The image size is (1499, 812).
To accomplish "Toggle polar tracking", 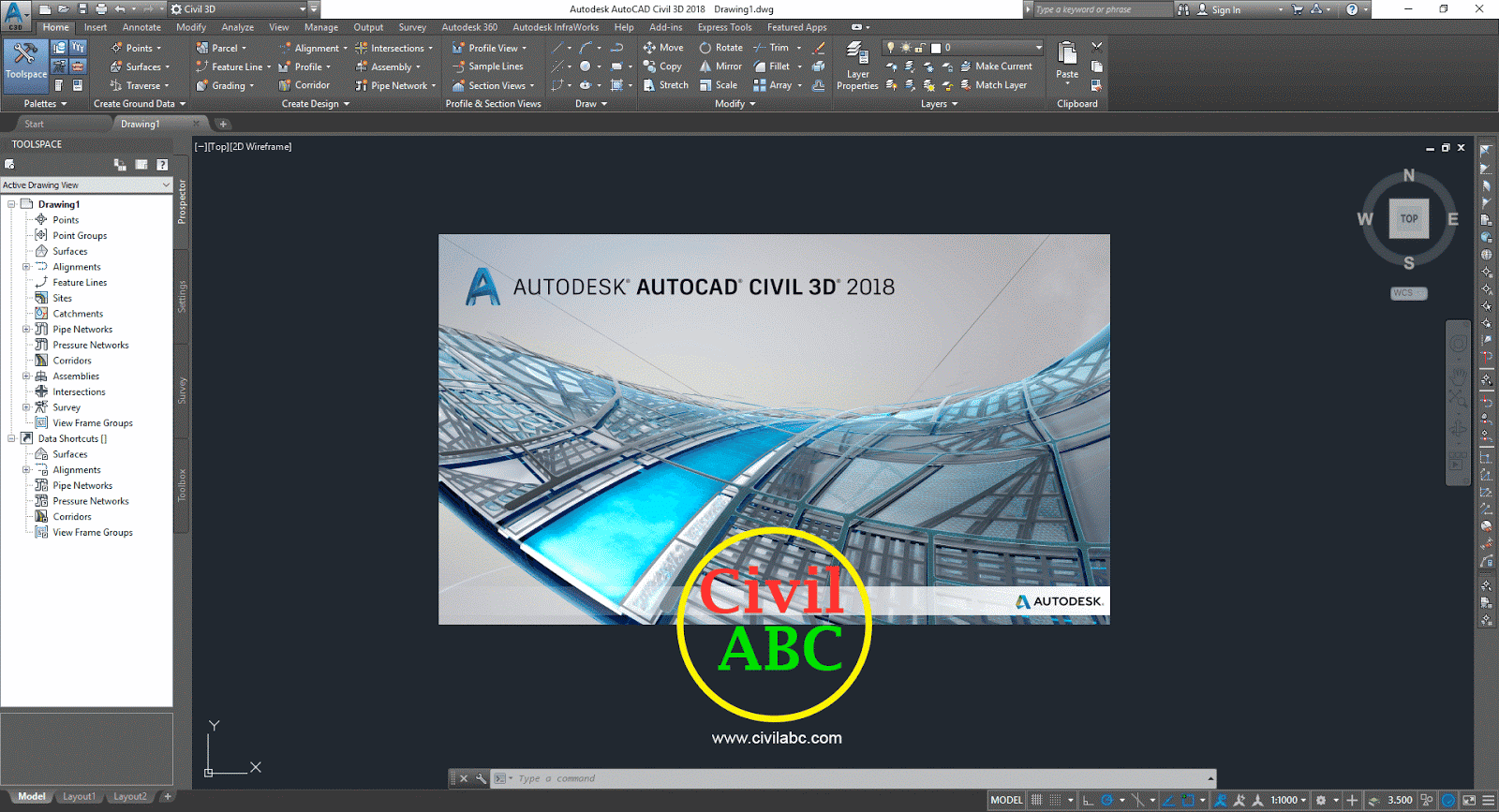I will (1106, 800).
